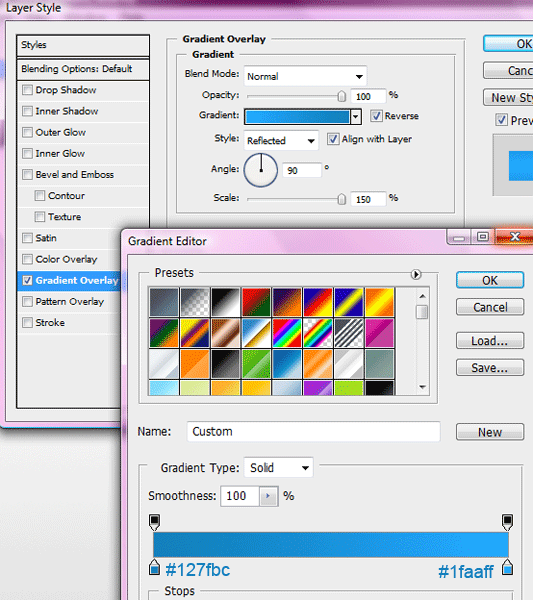Screen dimensions: 533x600
Task: Uncheck the Reverse gradient option
Action: 376,116
